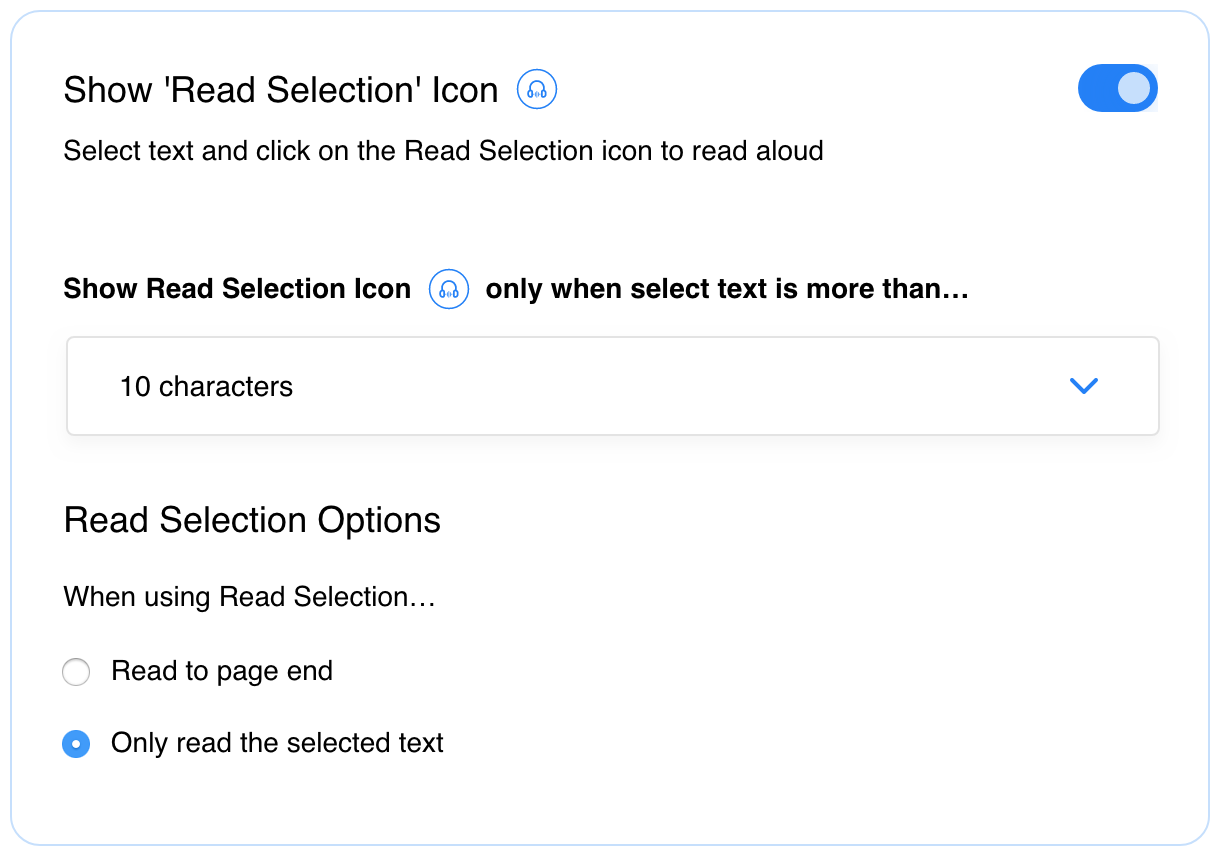Click headphone icon beside 'Read Selection' Icon title
Viewport: 1222px width, 860px height.
pos(537,90)
